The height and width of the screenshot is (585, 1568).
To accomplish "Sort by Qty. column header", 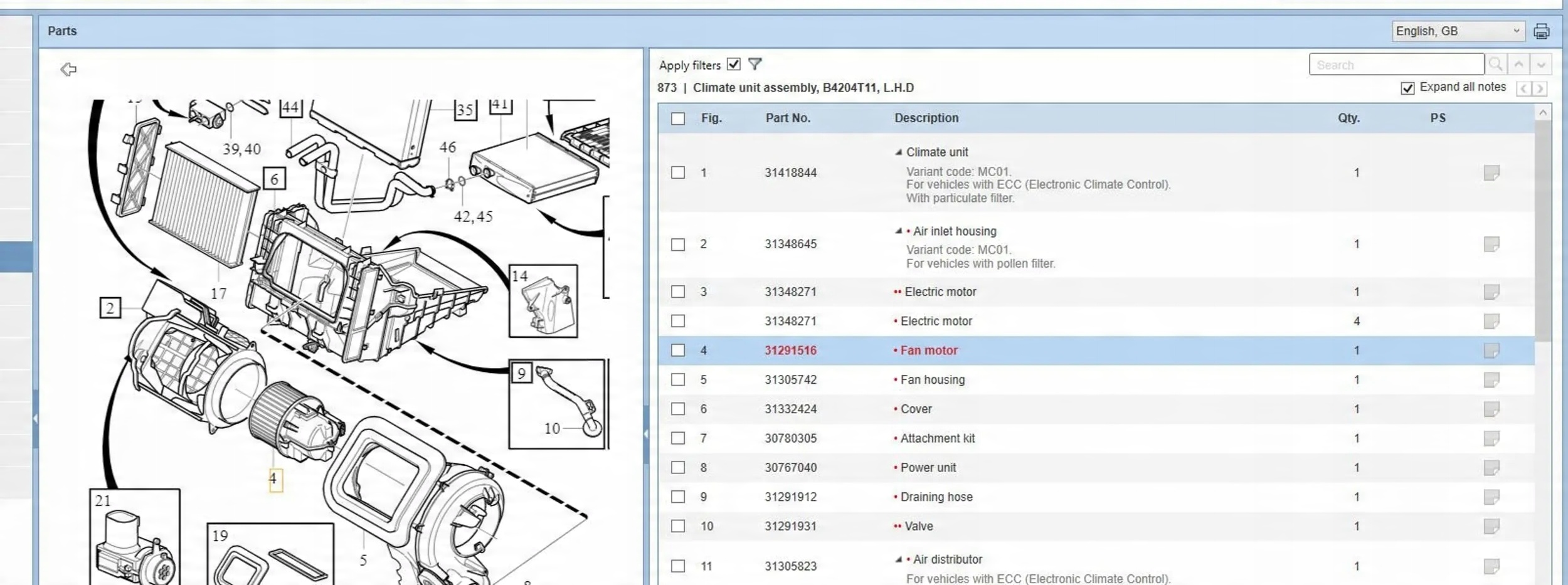I will coord(1348,118).
